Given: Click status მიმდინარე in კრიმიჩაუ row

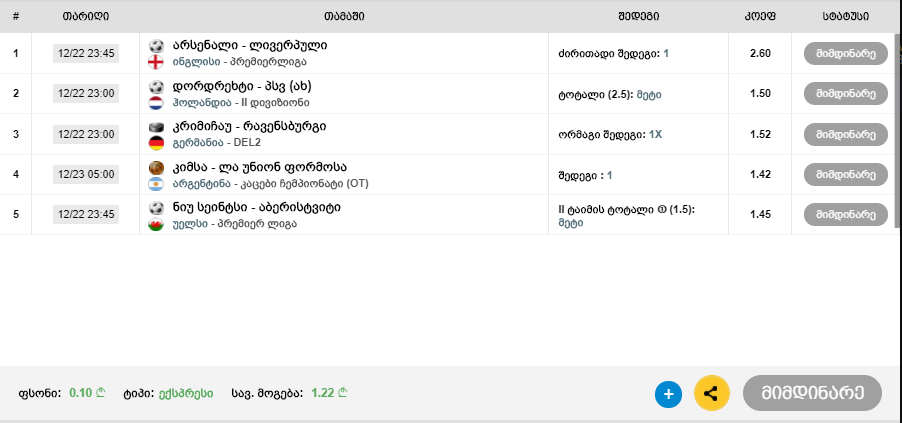Looking at the screenshot, I should tap(846, 134).
